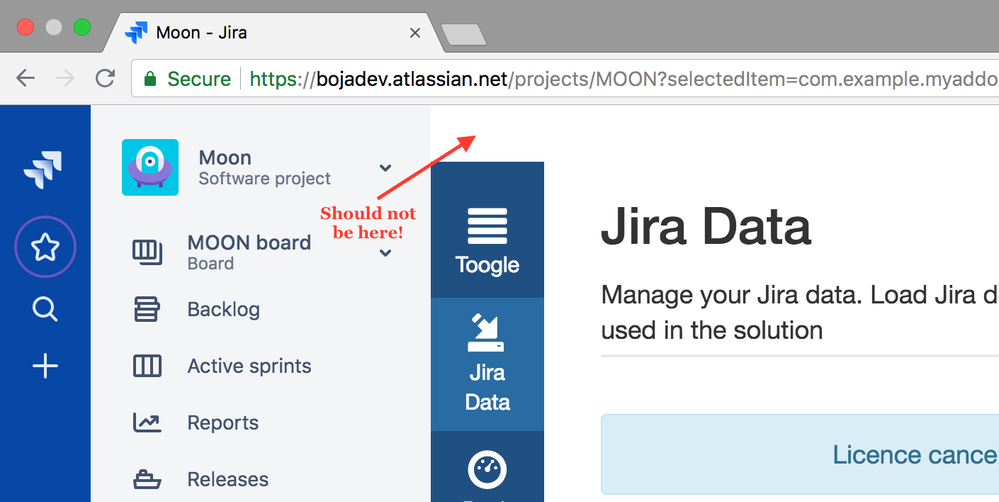
Task: Click the Active sprints icon
Action: coord(147,366)
